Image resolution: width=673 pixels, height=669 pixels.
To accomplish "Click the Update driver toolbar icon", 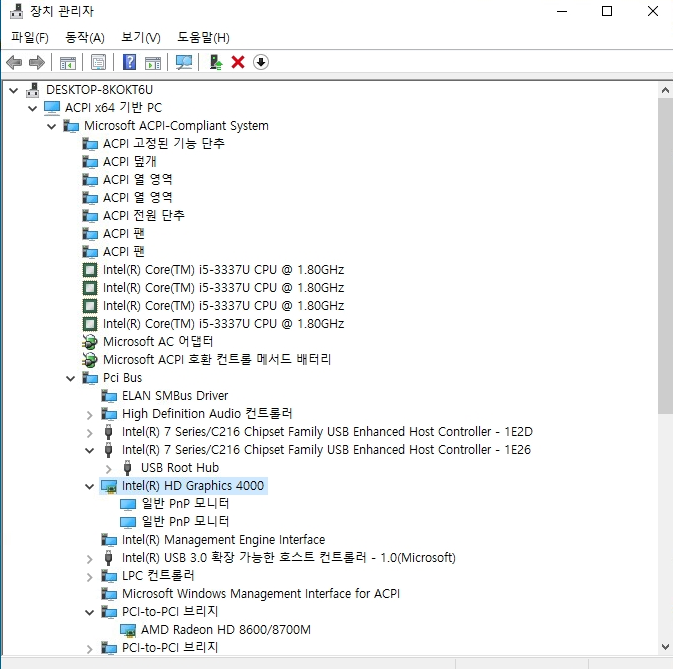I will (216, 62).
